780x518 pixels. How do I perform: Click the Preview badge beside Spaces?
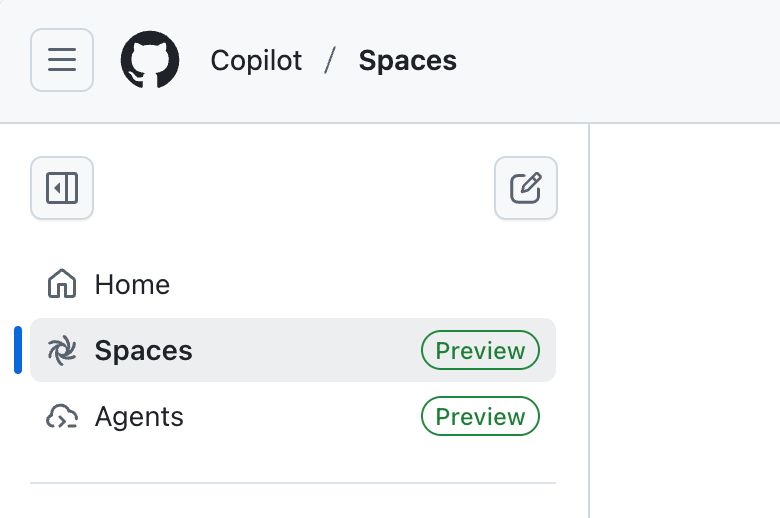(x=480, y=350)
